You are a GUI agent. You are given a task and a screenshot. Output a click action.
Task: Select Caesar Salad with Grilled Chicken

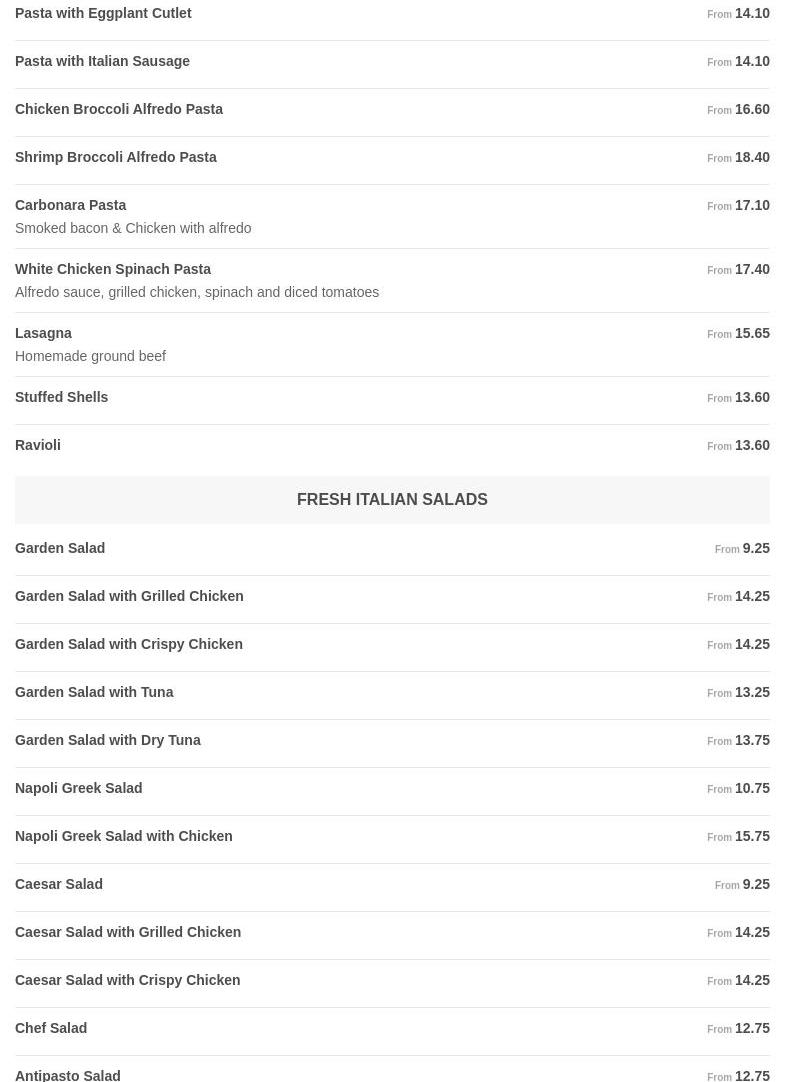[128, 933]
